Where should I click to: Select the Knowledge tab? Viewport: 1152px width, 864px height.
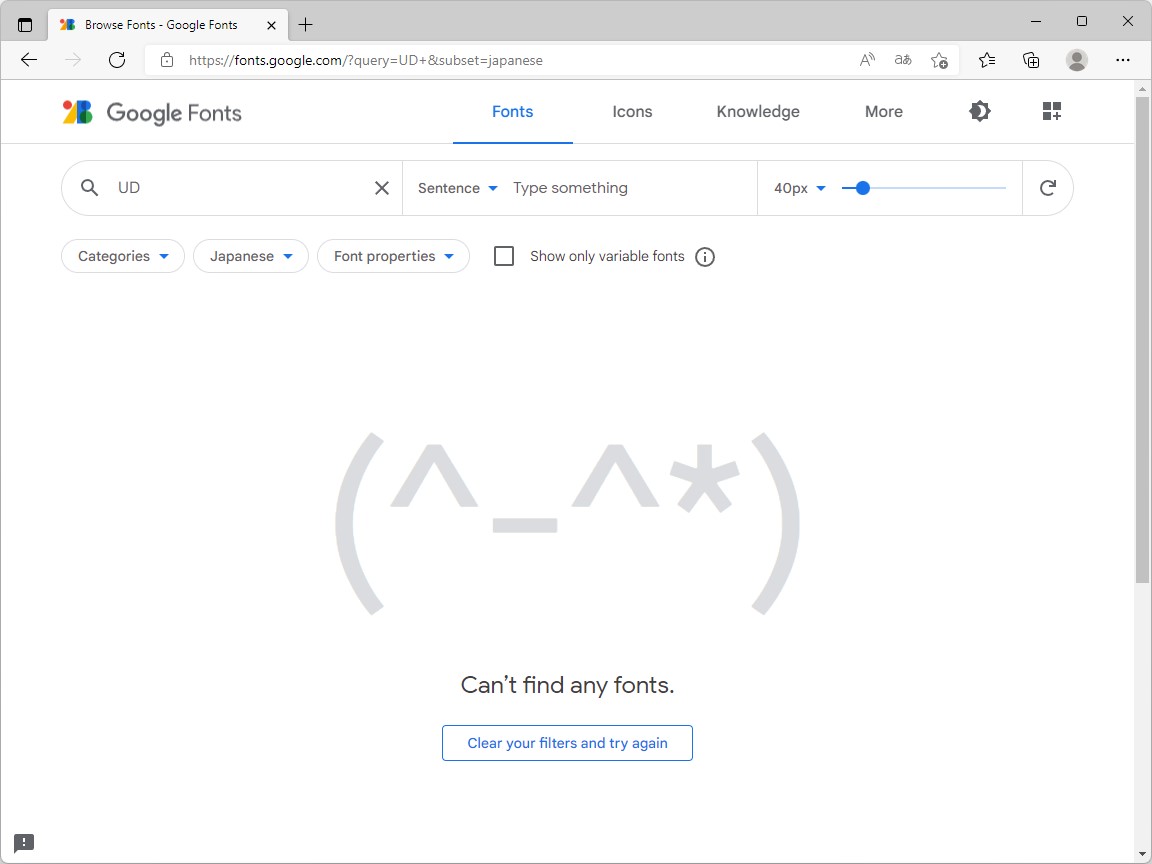tap(757, 111)
